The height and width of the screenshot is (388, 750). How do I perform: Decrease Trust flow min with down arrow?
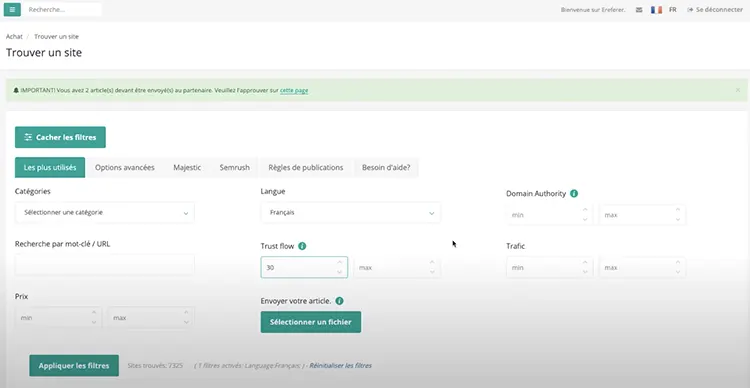(340, 272)
